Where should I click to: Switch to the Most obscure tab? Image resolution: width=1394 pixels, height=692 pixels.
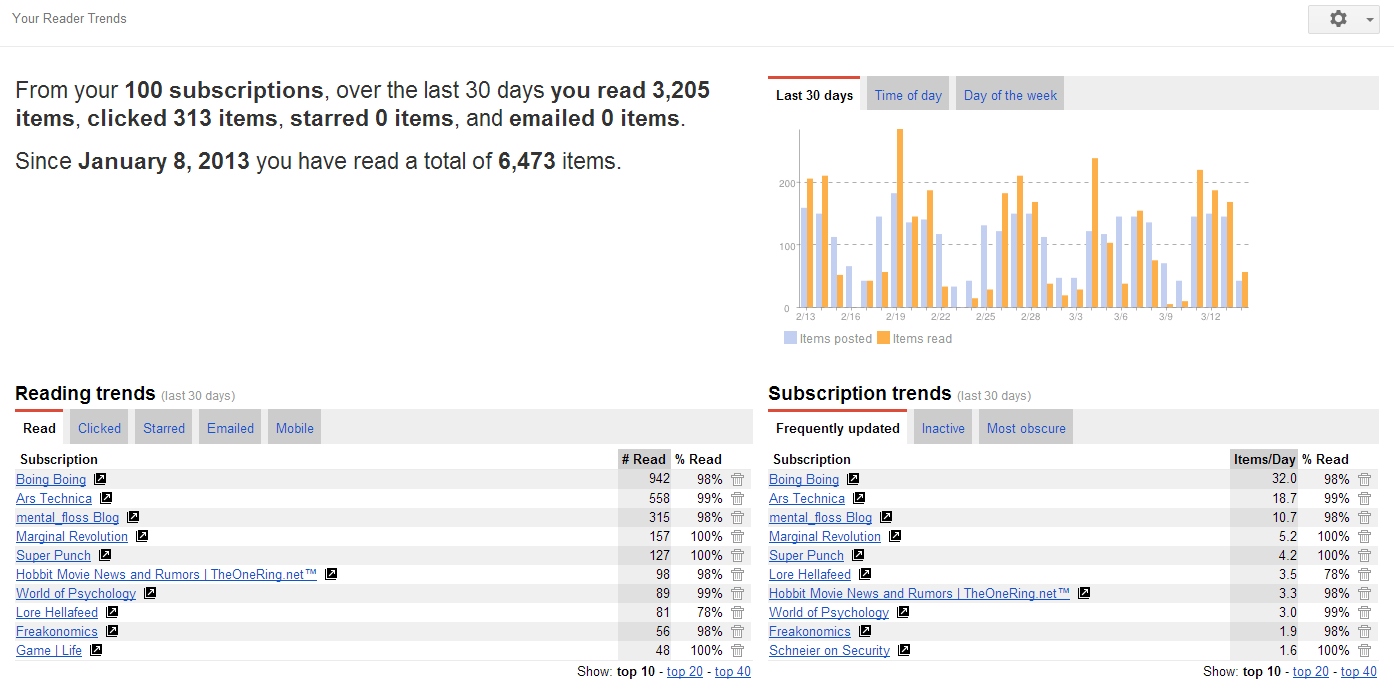[1026, 428]
